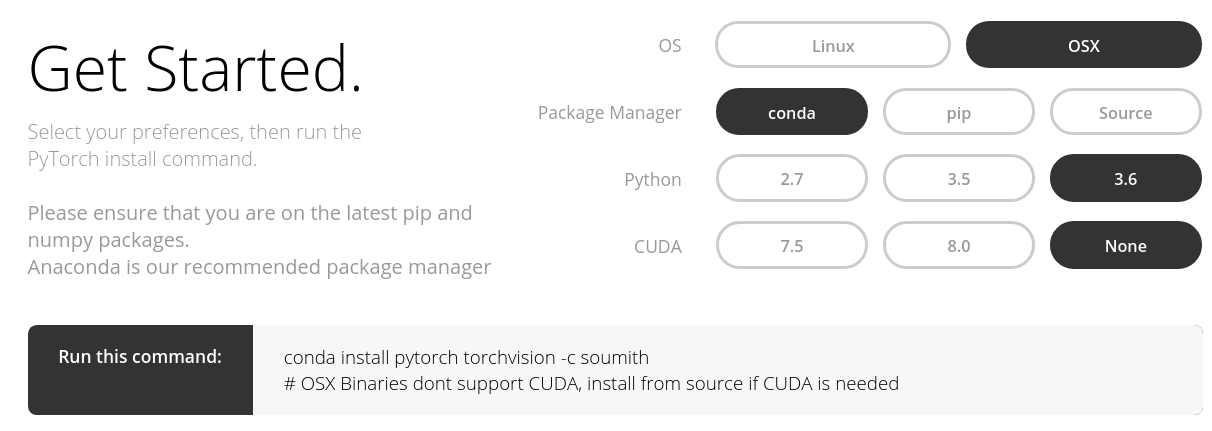Click the 'CUDA' row label
This screenshot has height=431, width=1212.
[657, 247]
